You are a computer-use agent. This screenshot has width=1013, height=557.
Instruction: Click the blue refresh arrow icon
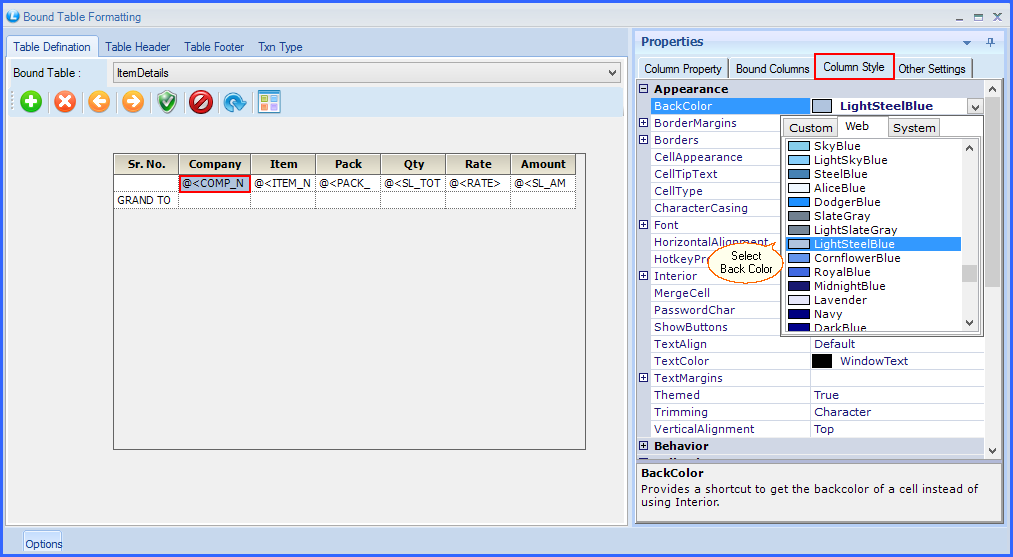(x=235, y=102)
